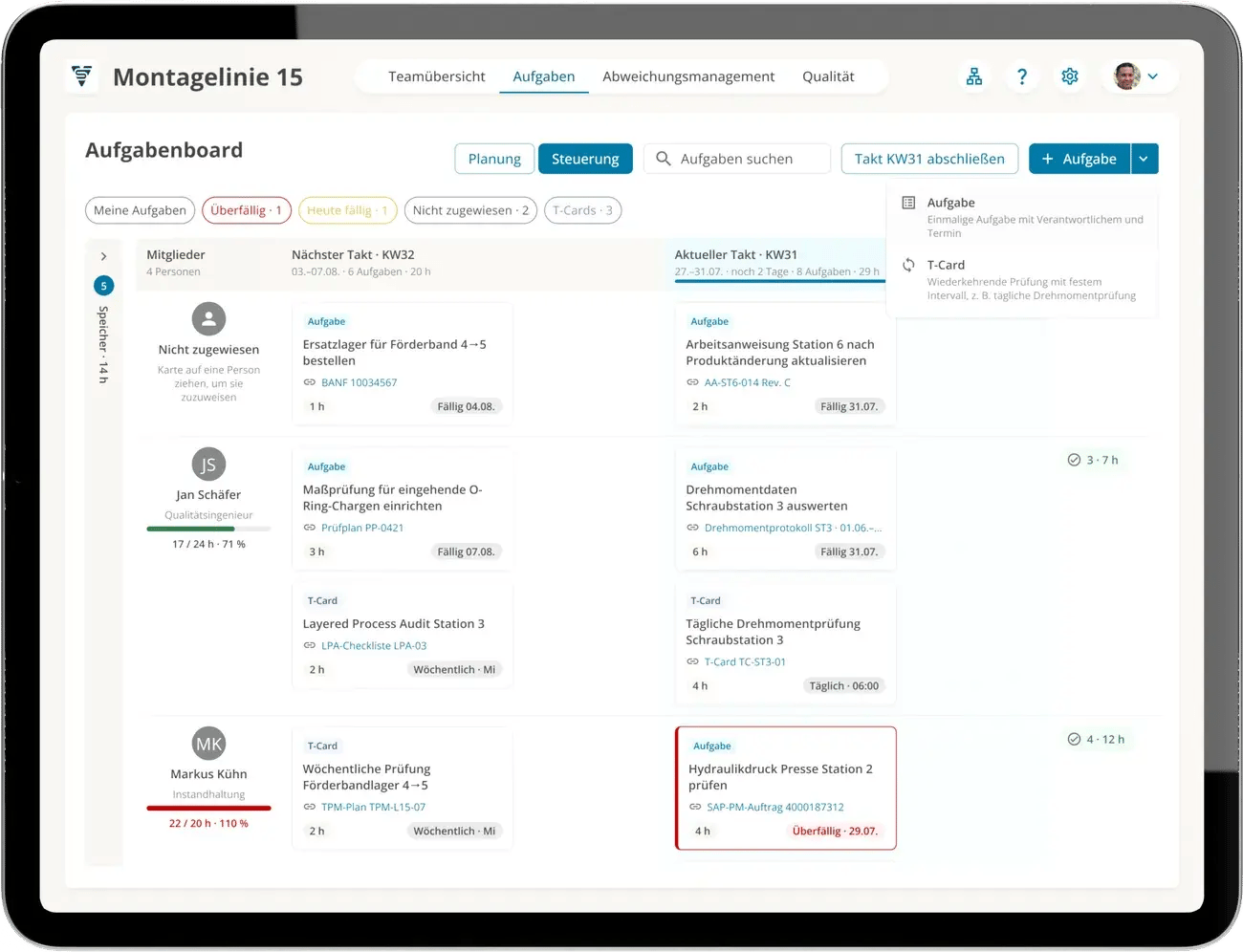Click link icon next to Prüfplan PP-0421
This screenshot has height=952, width=1243.
click(x=309, y=528)
